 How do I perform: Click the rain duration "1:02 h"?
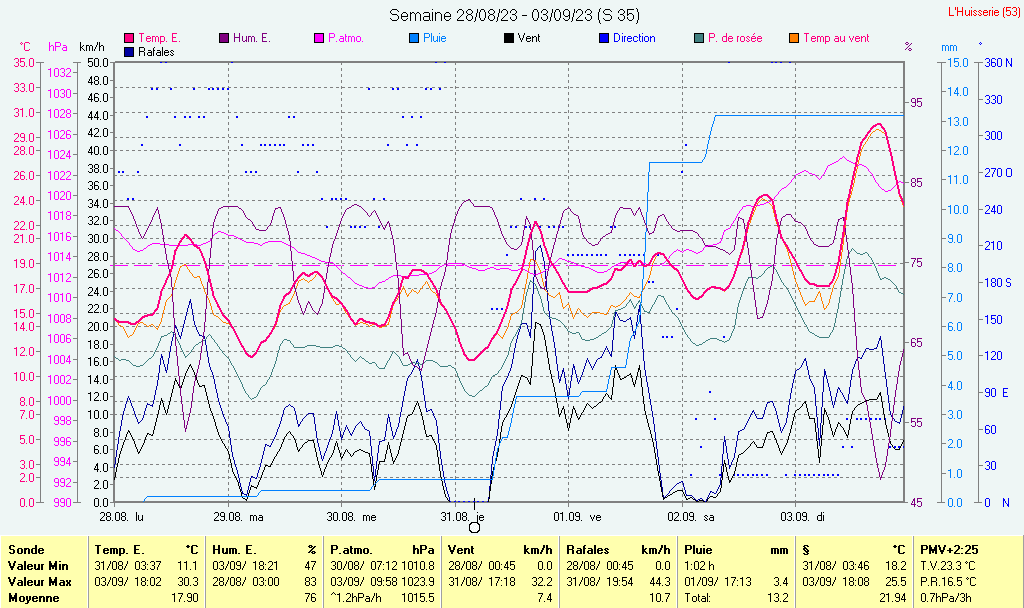pos(699,566)
